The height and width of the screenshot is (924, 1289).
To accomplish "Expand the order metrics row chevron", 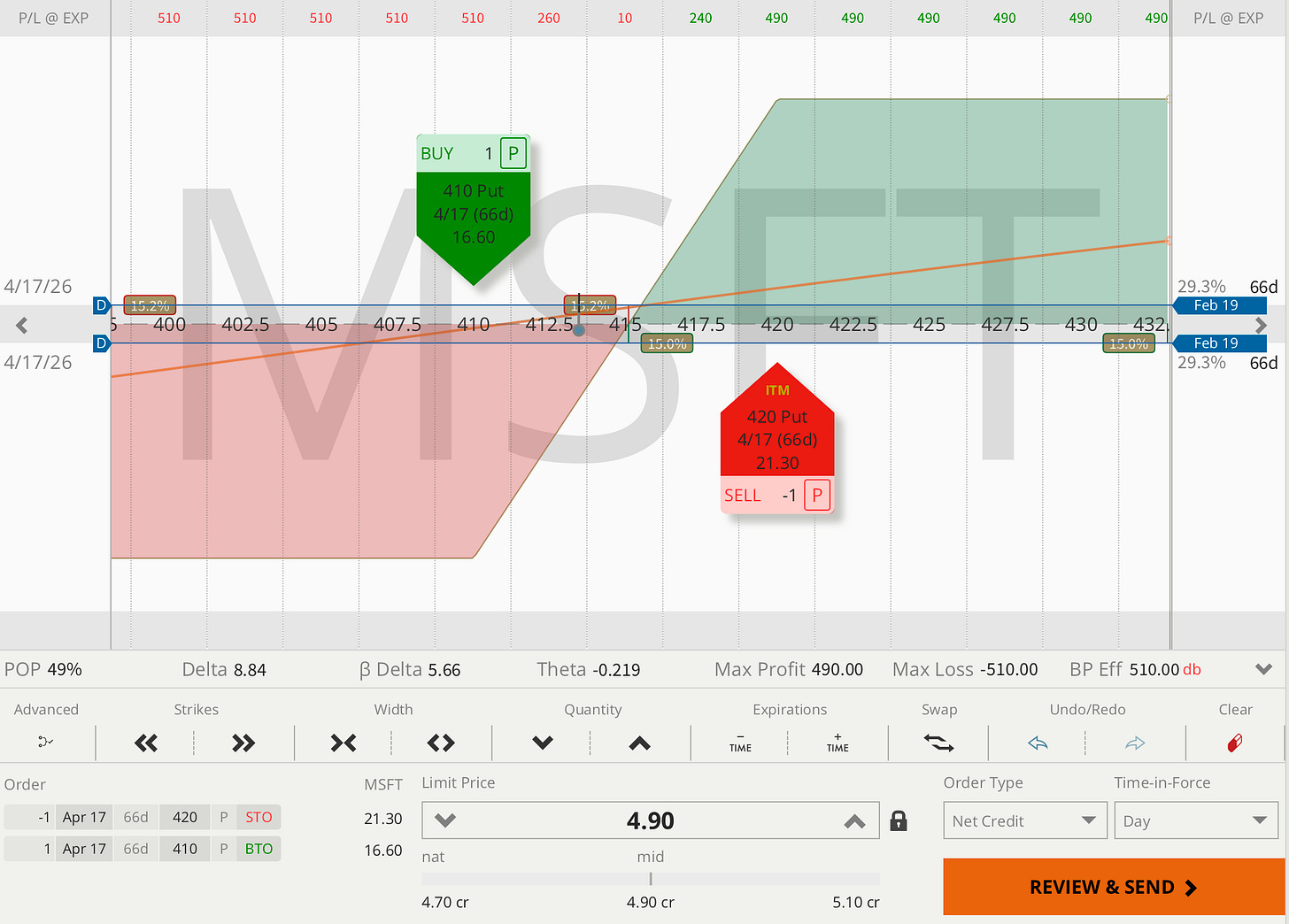I will pos(1263,669).
